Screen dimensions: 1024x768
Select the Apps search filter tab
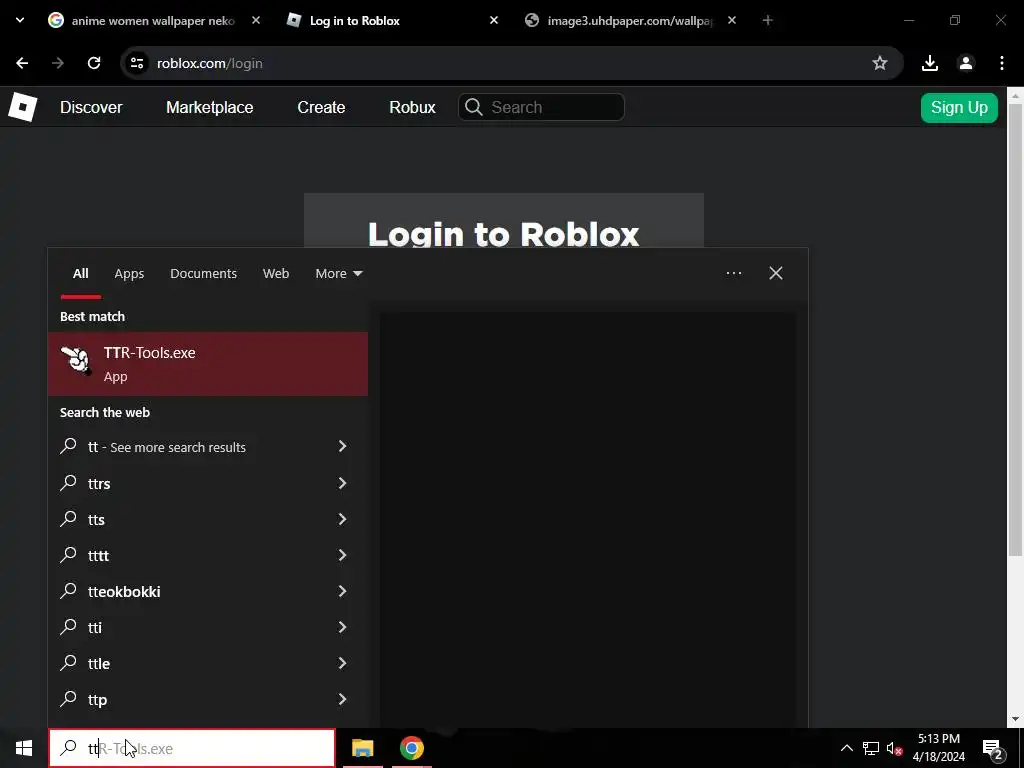coord(129,274)
